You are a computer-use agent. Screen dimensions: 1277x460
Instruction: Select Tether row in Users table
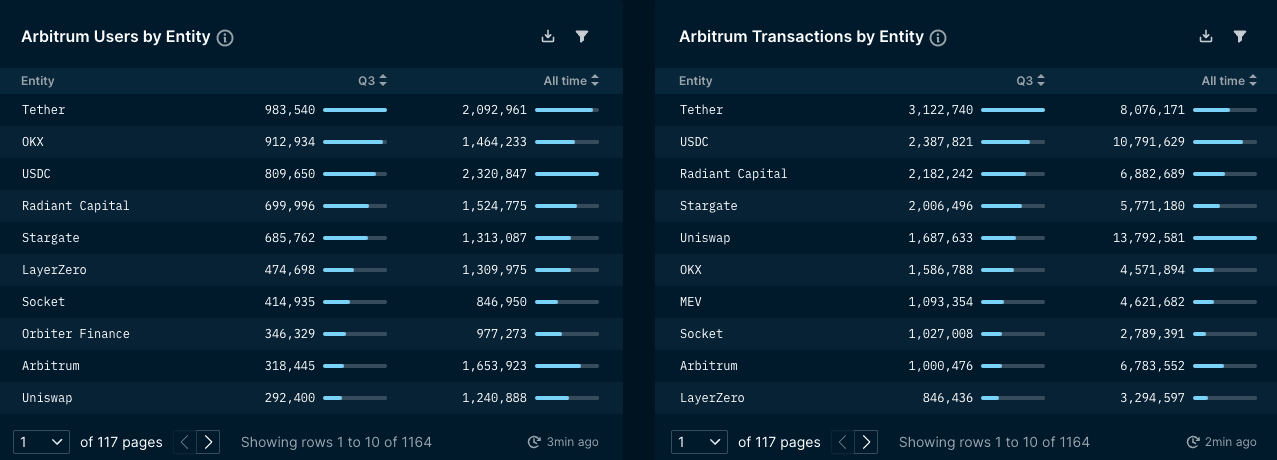click(311, 110)
